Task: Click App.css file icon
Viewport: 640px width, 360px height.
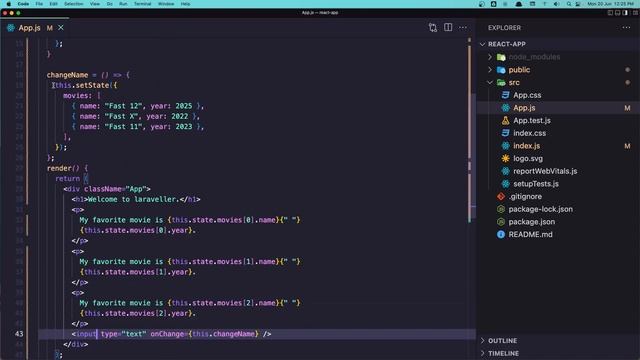Action: tap(505, 95)
